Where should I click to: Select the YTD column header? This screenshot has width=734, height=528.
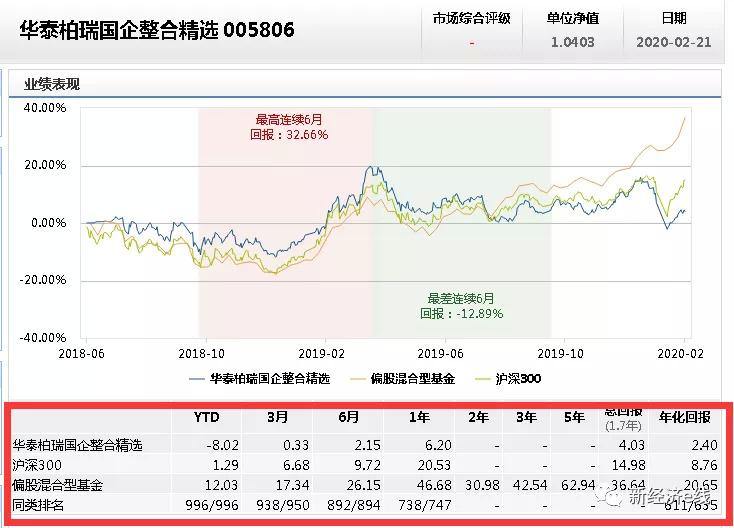point(206,417)
